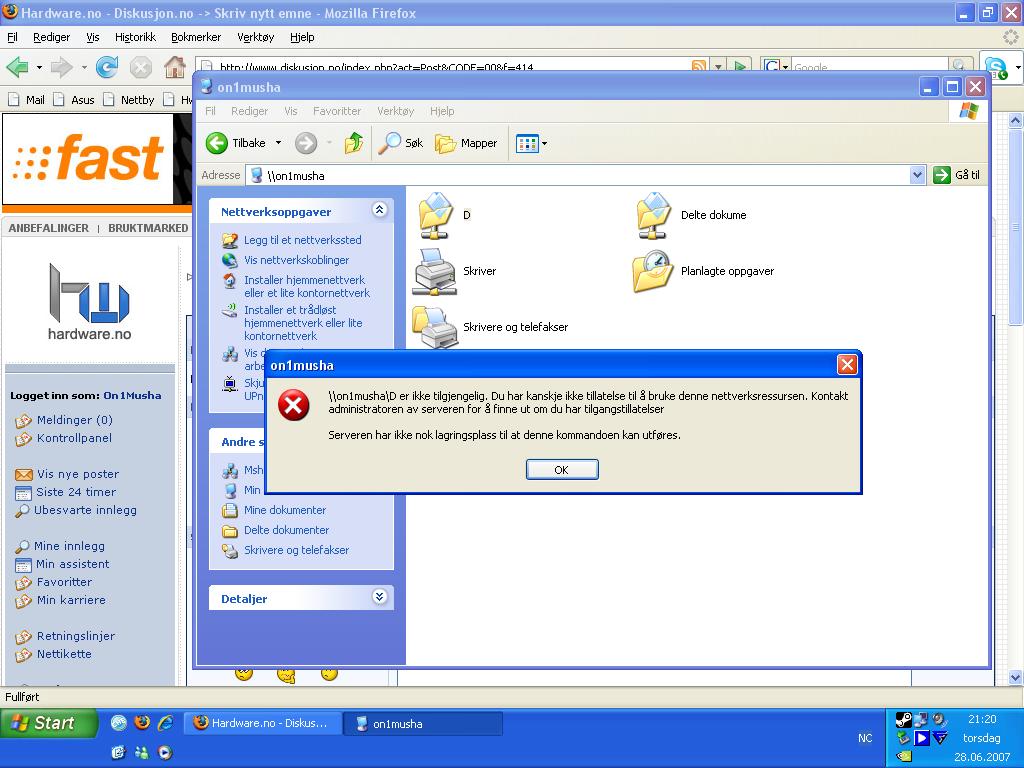Click the Nettikette link
Image resolution: width=1024 pixels, height=768 pixels.
click(64, 654)
